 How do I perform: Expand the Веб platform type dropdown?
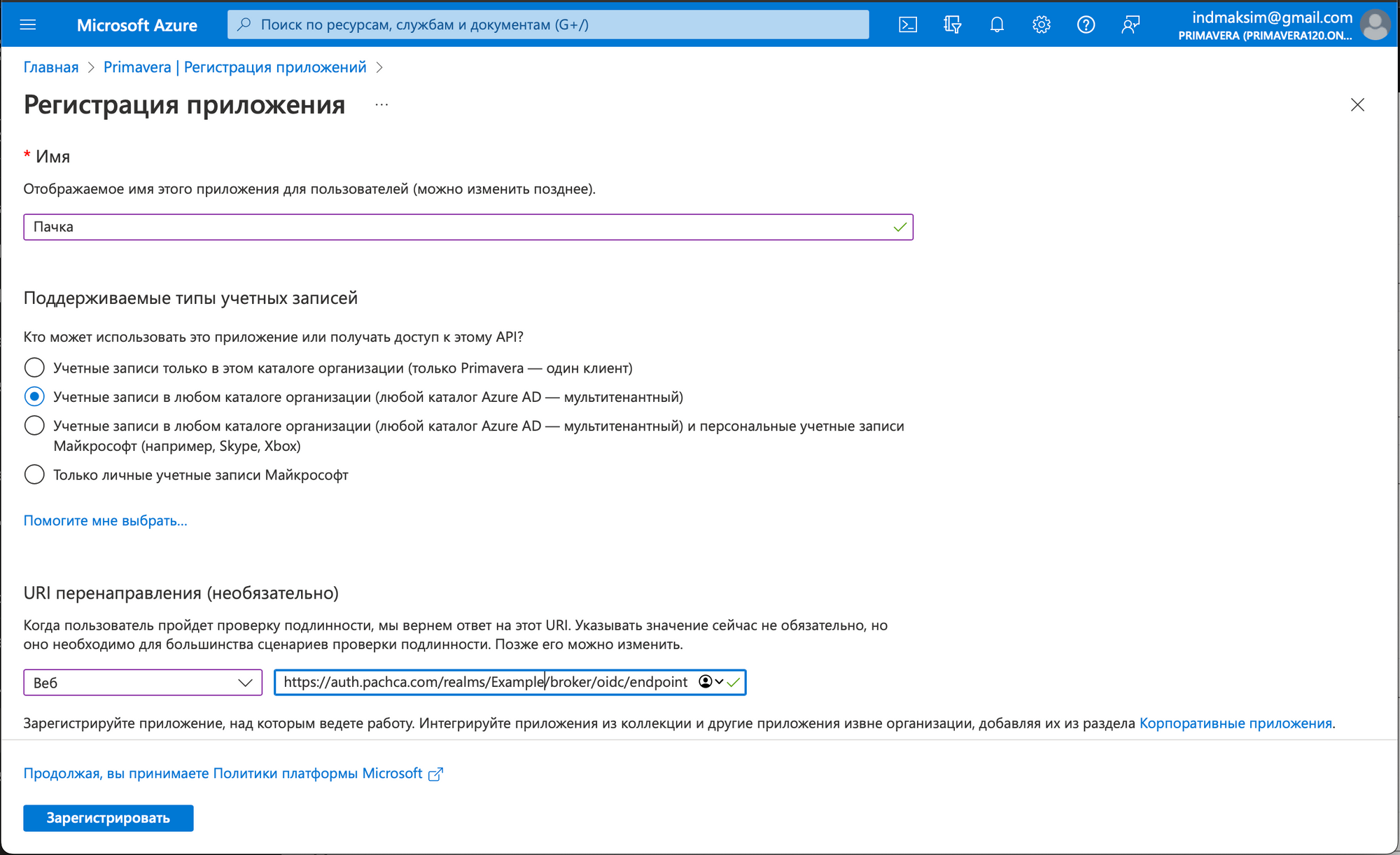[143, 683]
